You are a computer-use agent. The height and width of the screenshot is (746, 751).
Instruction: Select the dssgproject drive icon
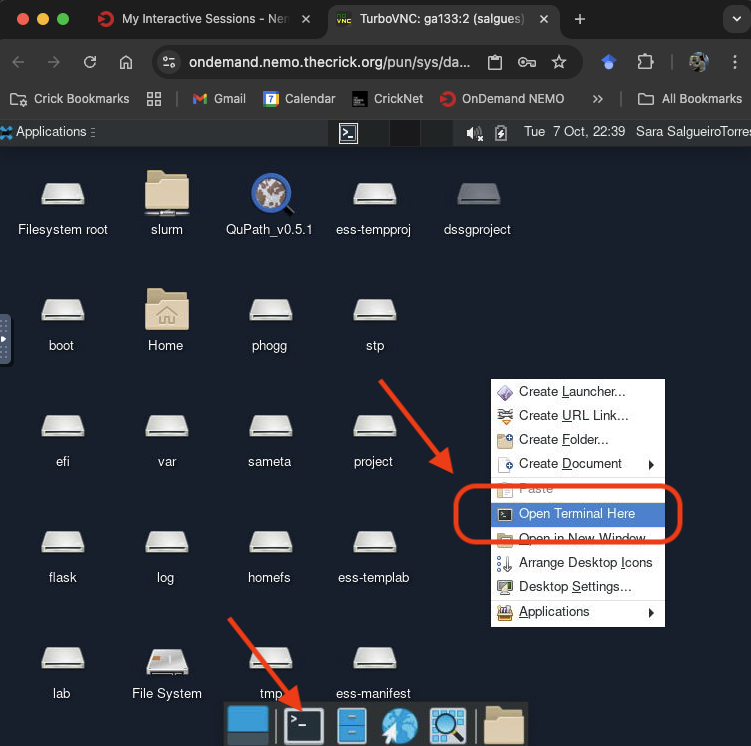pos(477,195)
